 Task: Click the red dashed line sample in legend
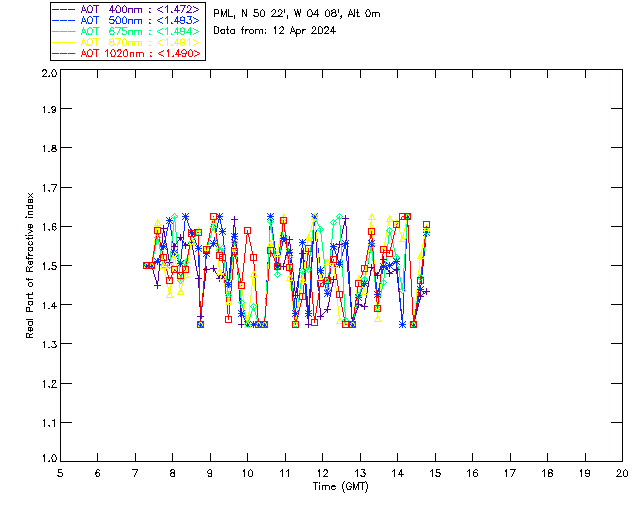(x=64, y=53)
